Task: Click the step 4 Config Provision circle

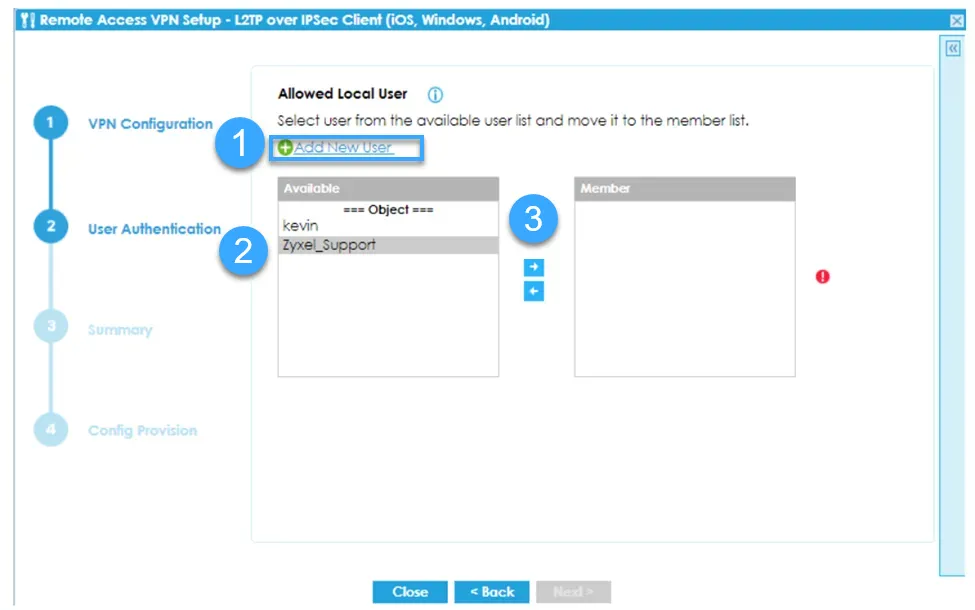Action: 50,429
